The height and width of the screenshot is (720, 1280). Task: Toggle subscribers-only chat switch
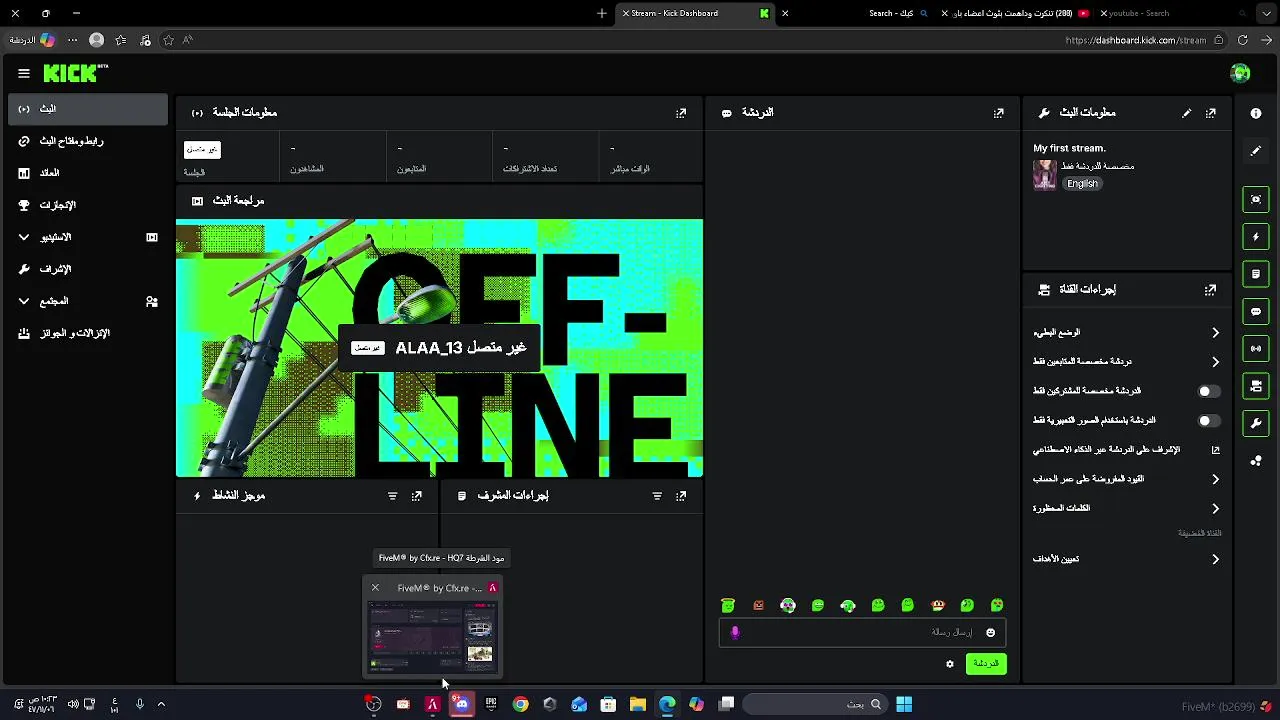click(x=1209, y=391)
